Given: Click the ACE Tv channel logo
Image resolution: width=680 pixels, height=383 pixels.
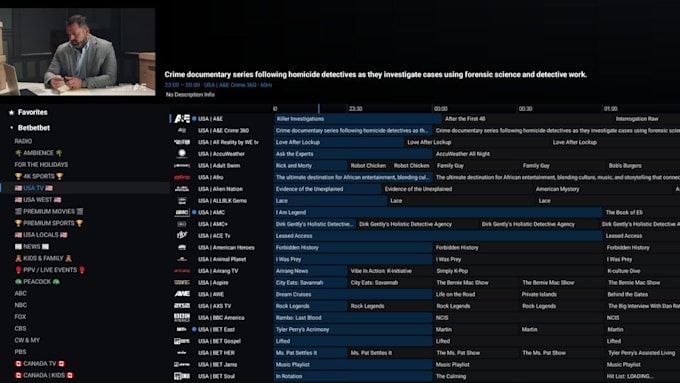Looking at the screenshot, I should click(x=182, y=236).
